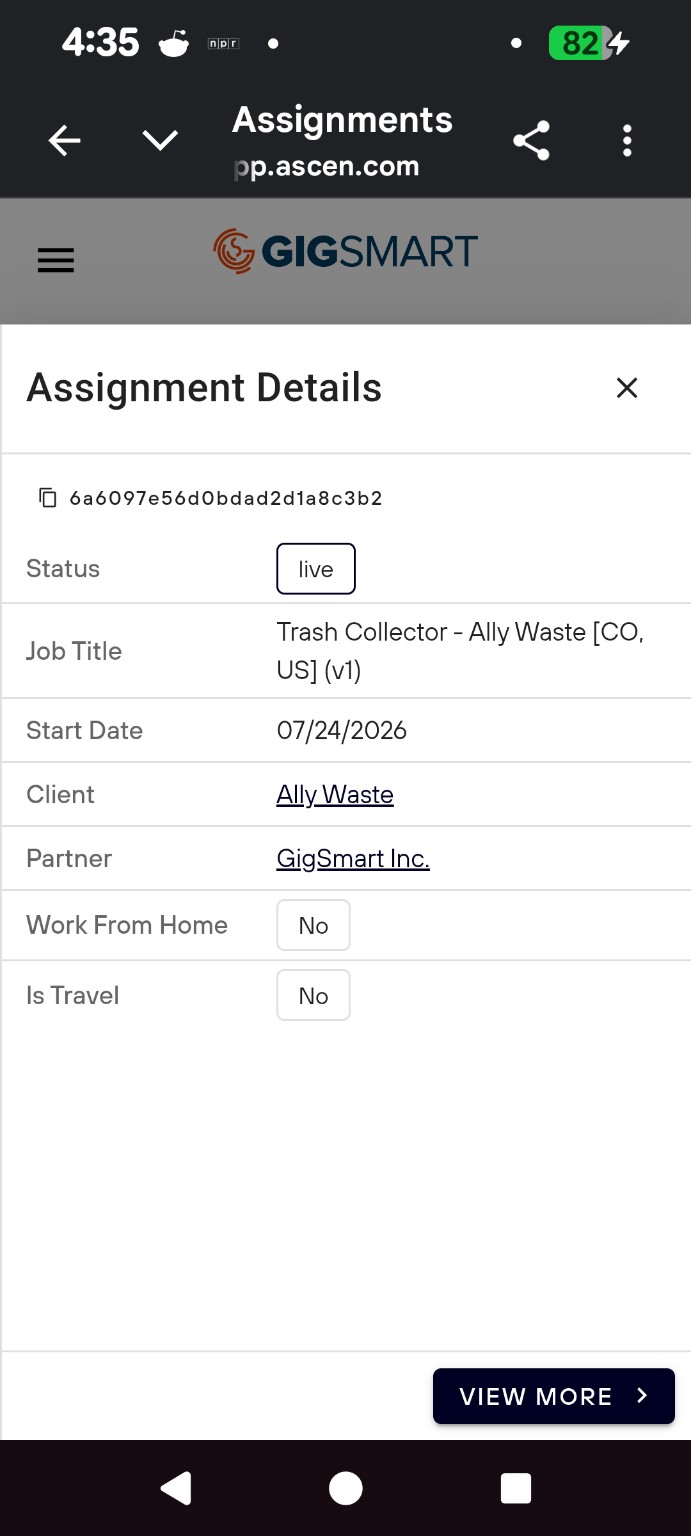Go back with the browser arrow
The image size is (691, 1536).
(65, 141)
